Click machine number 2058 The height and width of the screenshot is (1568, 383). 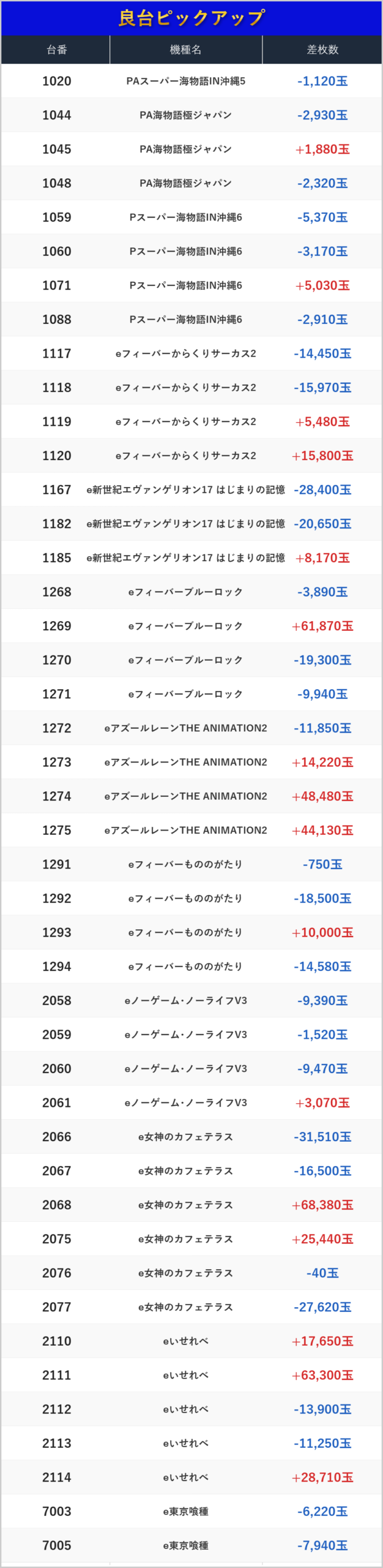(x=57, y=1001)
